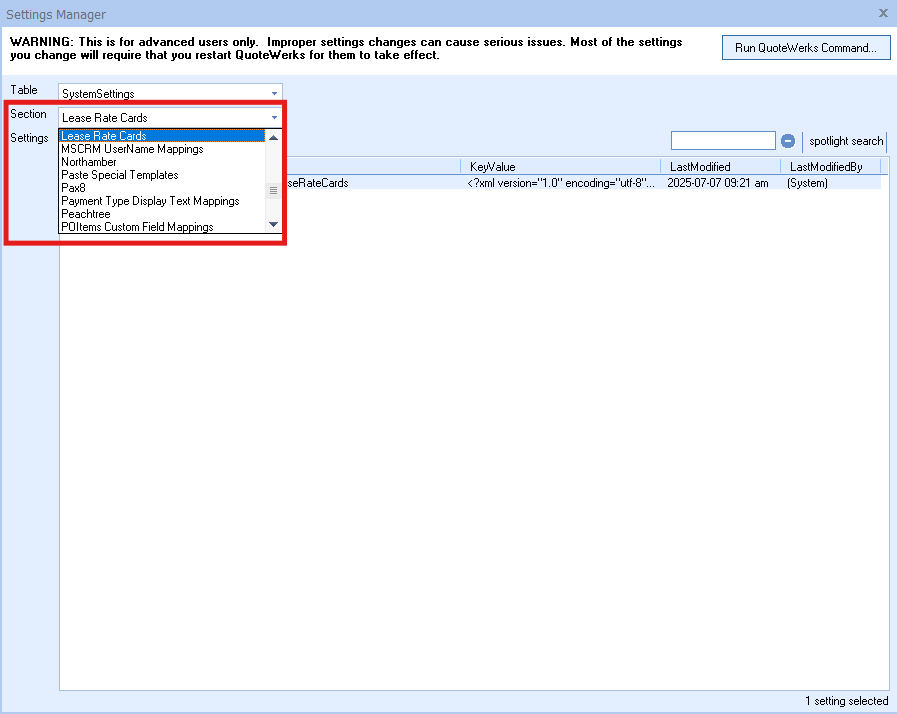The image size is (897, 714).
Task: Click the Run QuoteWerks Command button
Action: pos(806,48)
